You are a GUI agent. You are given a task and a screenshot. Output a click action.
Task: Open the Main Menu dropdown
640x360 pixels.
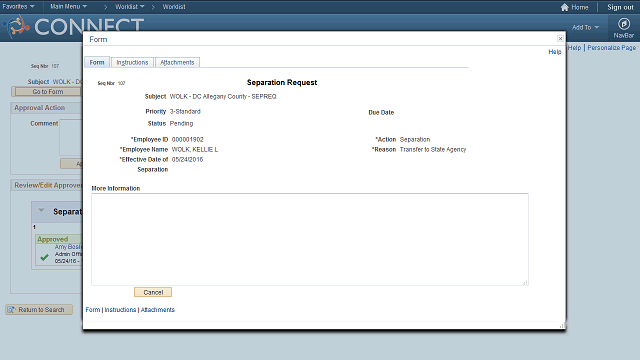(68, 7)
